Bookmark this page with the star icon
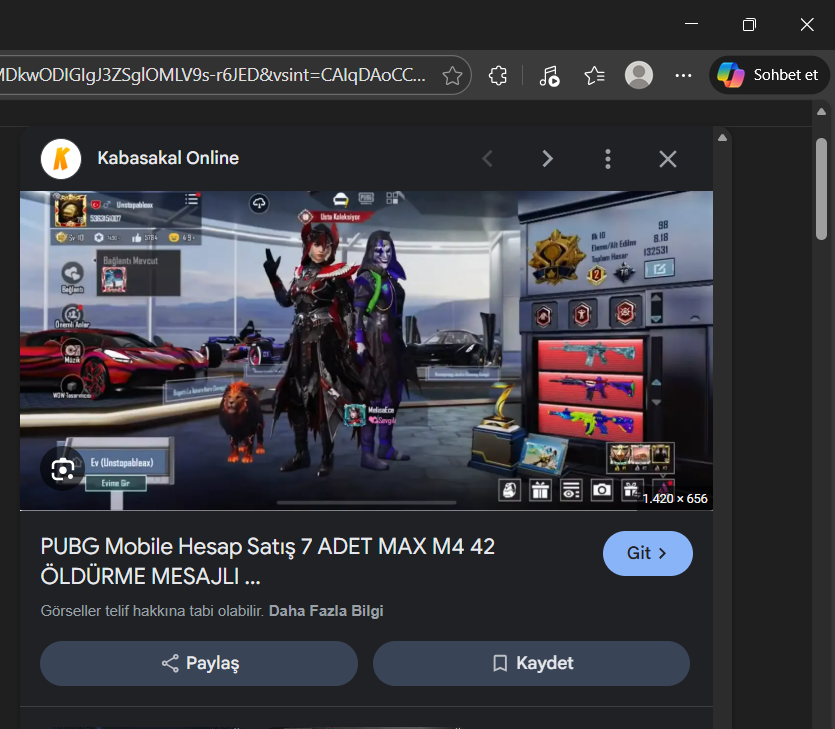Viewport: 835px width, 729px height. pyautogui.click(x=452, y=76)
